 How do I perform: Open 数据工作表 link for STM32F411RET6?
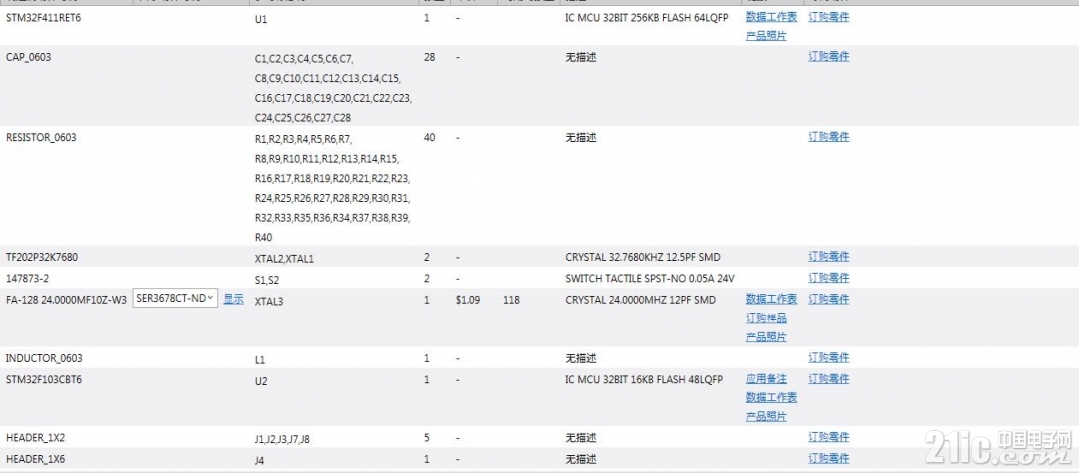(x=771, y=17)
